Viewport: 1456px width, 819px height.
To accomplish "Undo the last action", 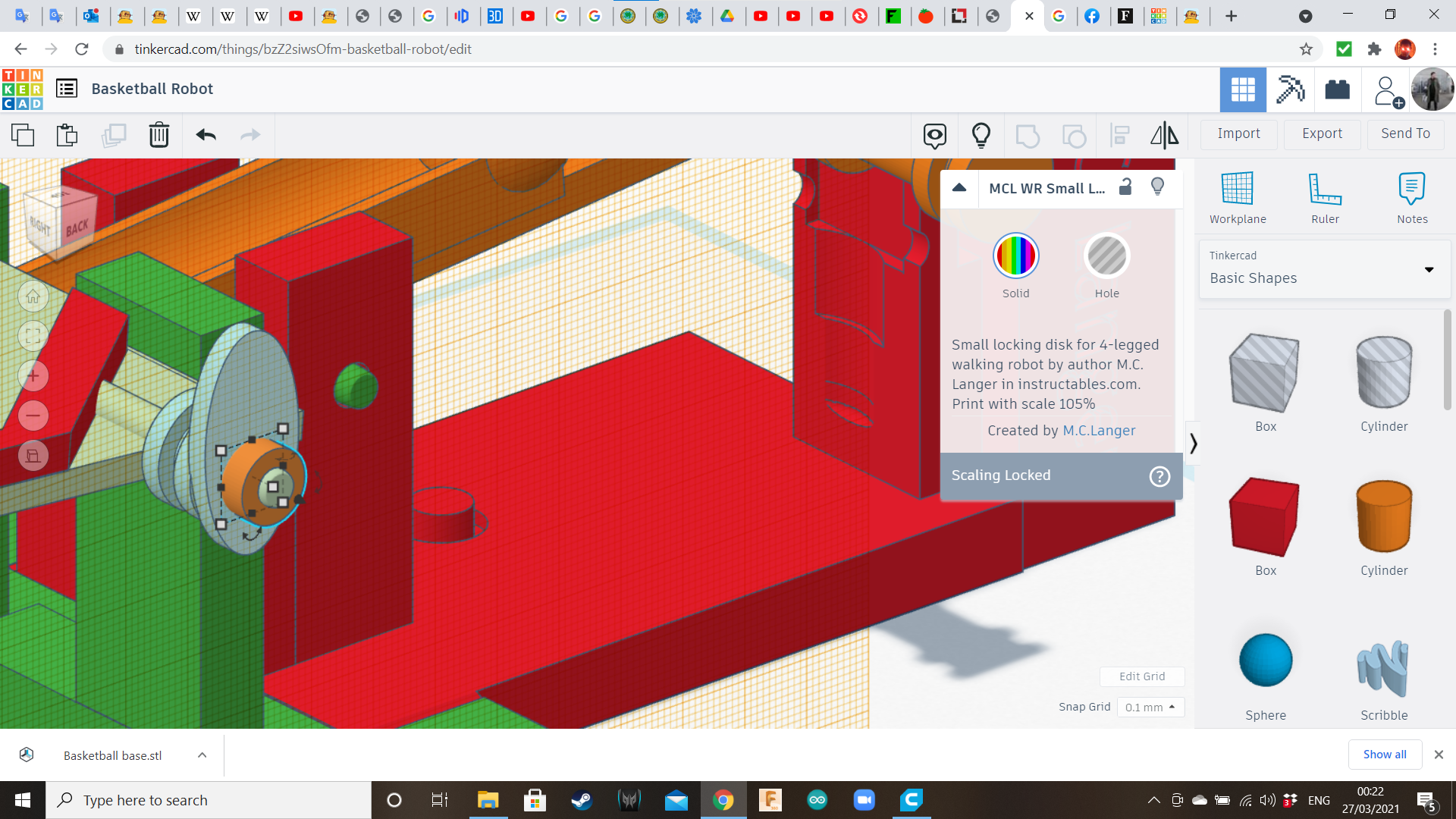I will click(x=206, y=135).
